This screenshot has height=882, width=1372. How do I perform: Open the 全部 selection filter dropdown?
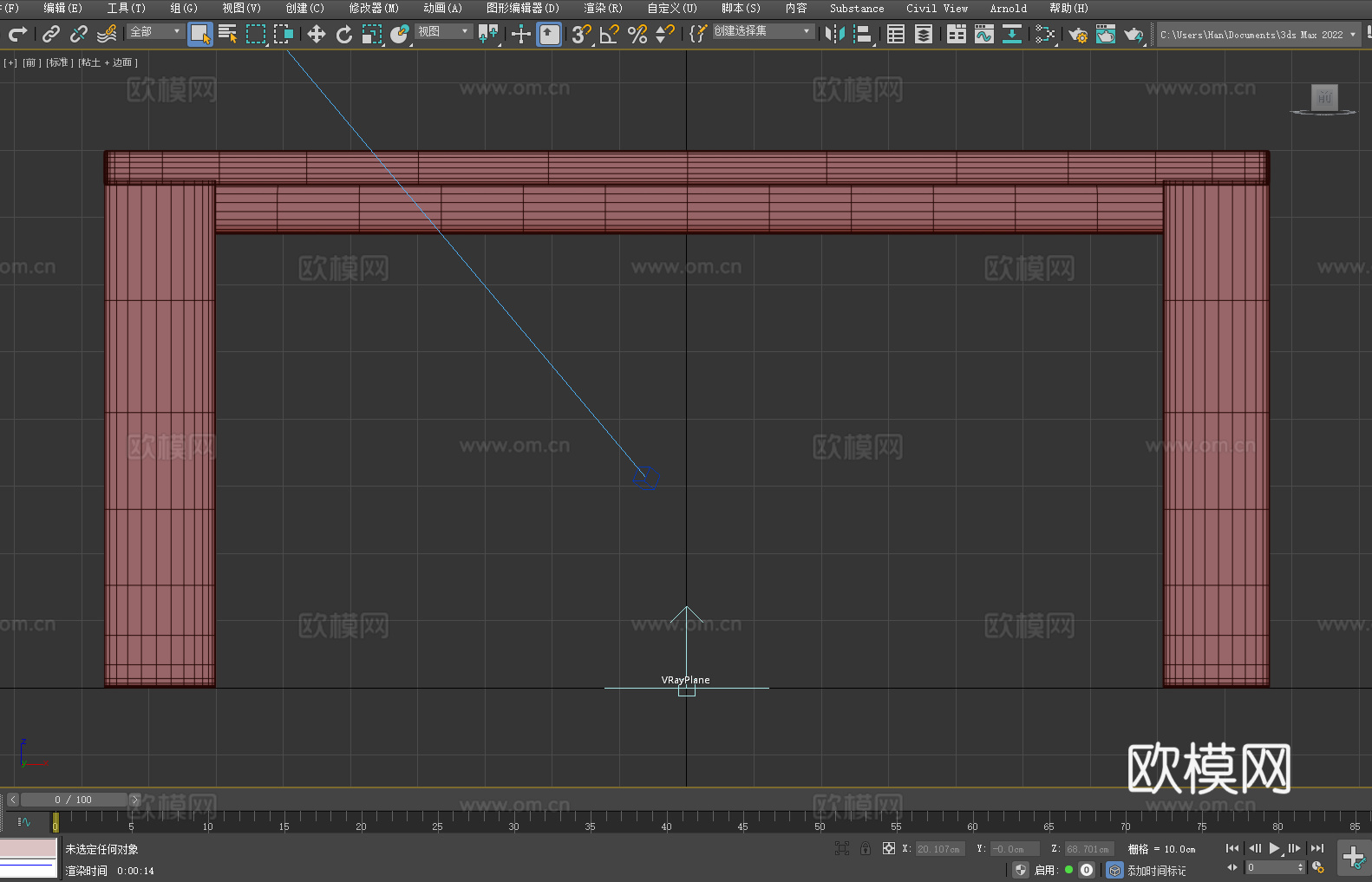pos(155,31)
